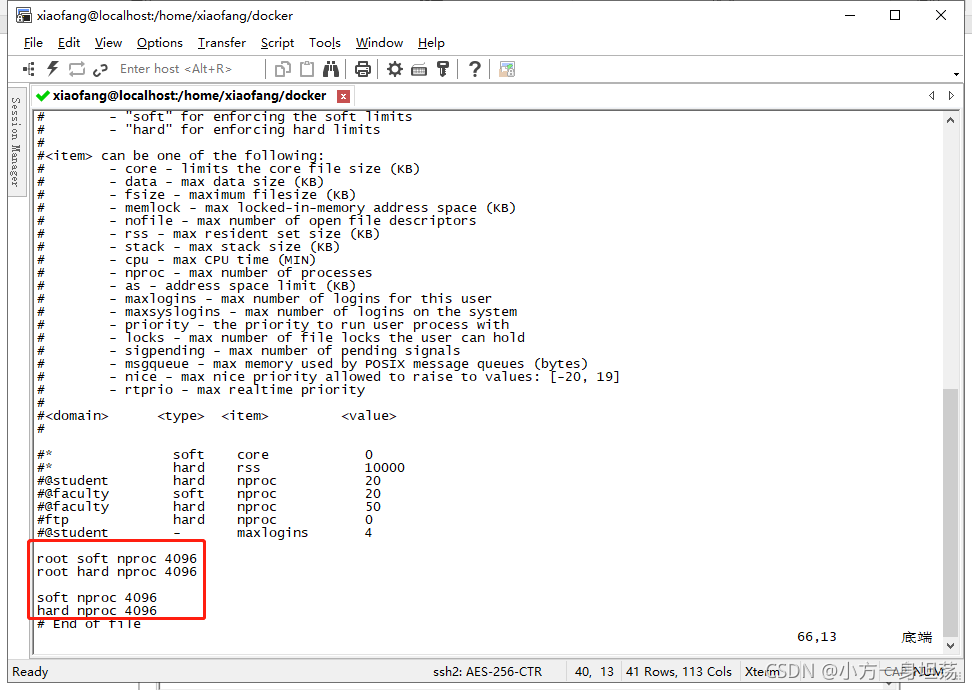Expand the Session Manager side panel
The height and width of the screenshot is (690, 972).
(16, 142)
